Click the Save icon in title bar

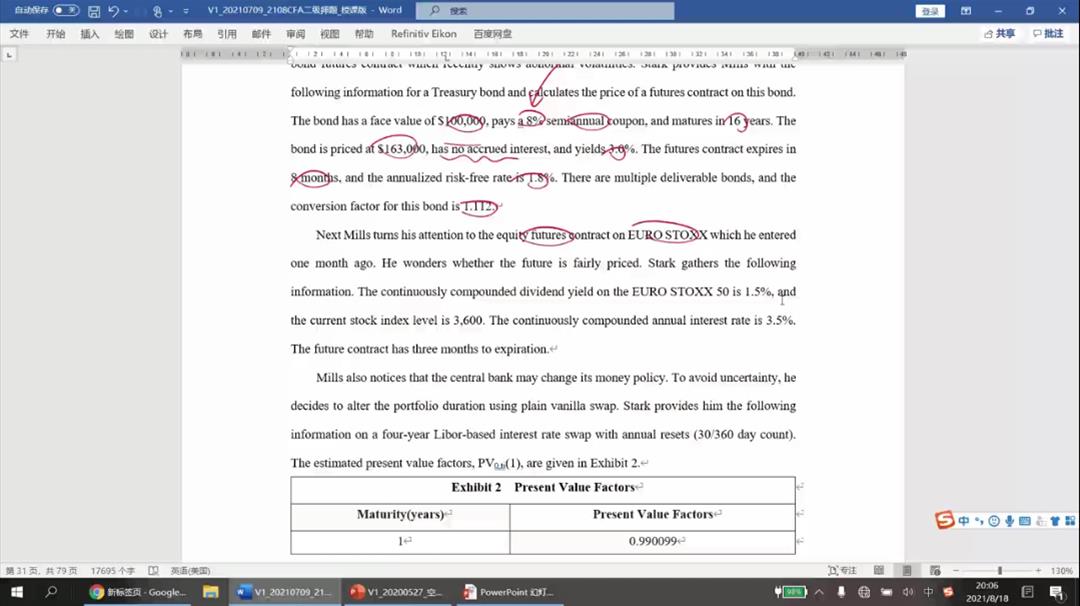click(x=94, y=11)
